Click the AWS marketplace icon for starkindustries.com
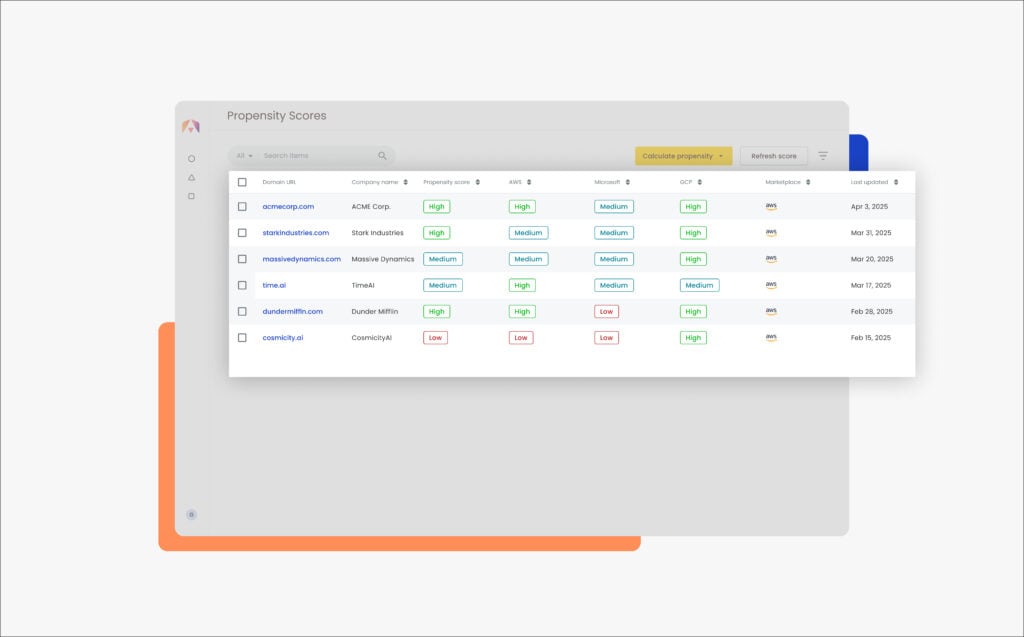The image size is (1024, 637). (771, 233)
